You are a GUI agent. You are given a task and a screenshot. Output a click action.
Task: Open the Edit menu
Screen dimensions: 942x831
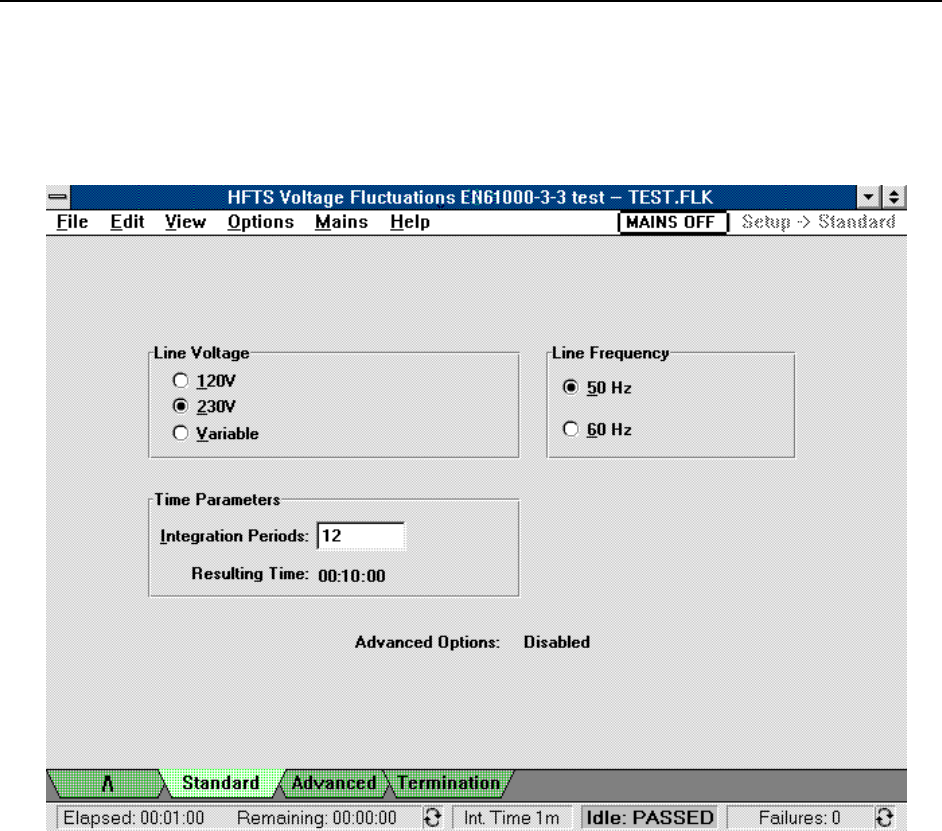(x=127, y=222)
